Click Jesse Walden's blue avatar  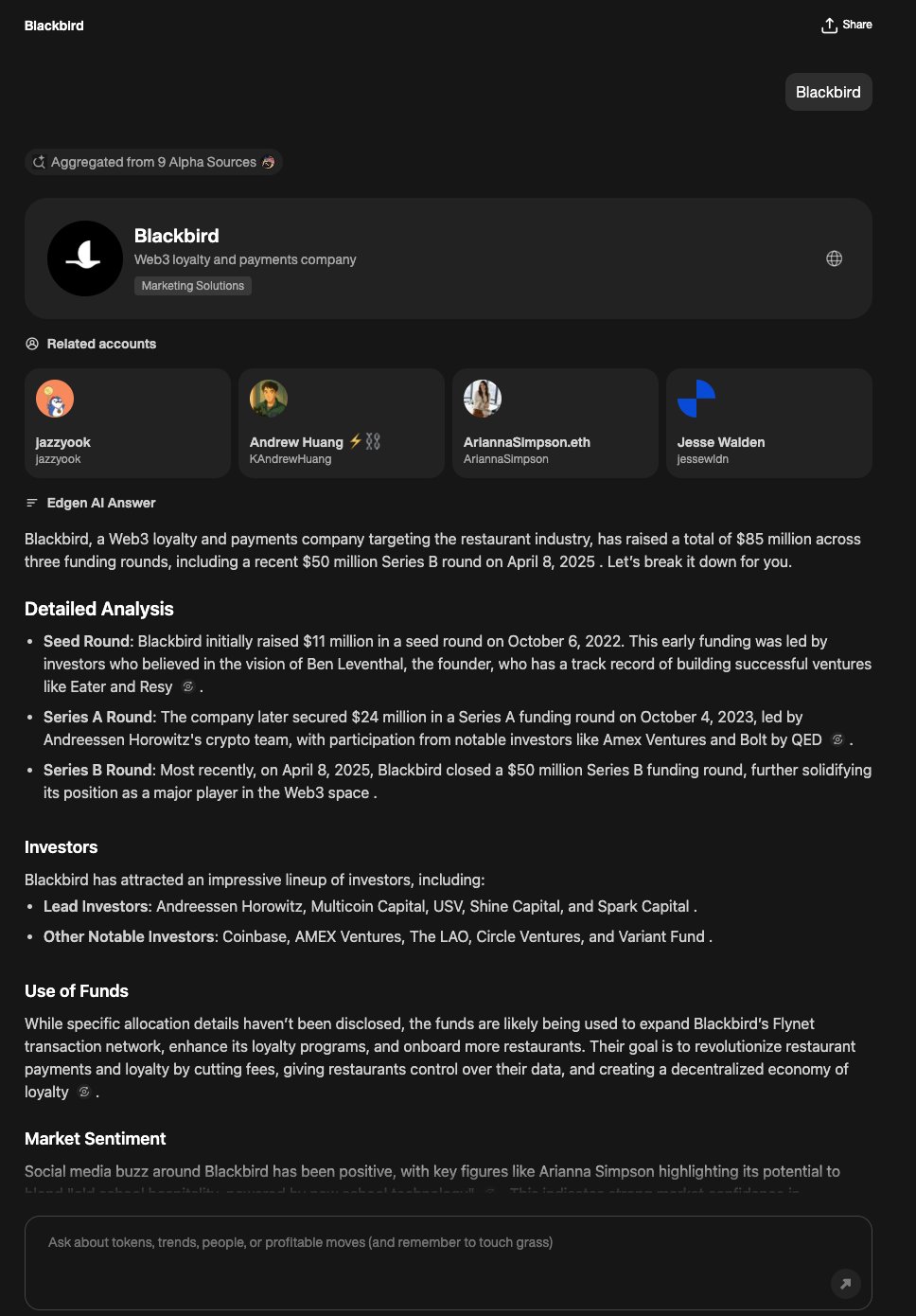click(696, 399)
